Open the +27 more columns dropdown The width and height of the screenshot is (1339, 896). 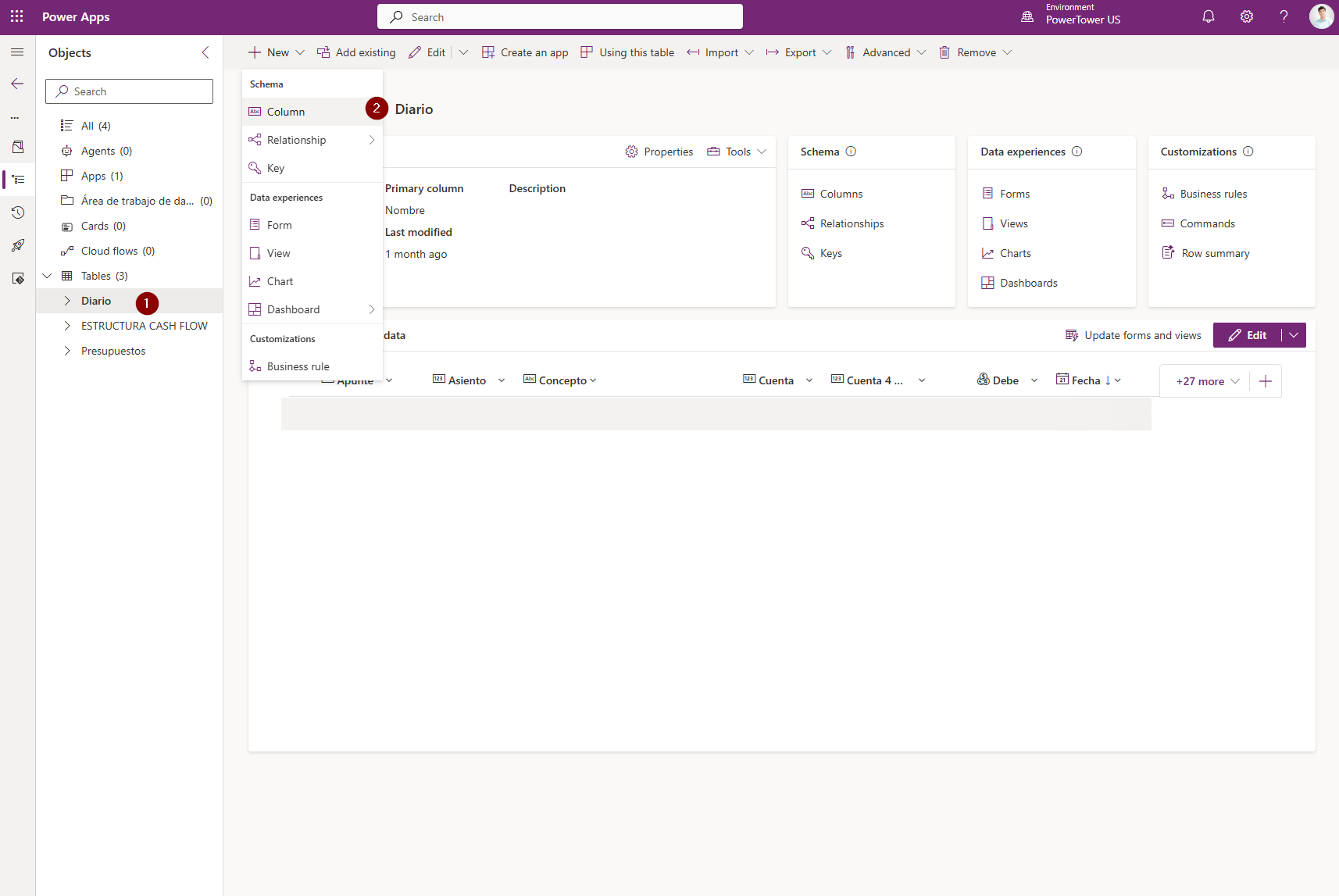coord(1207,381)
